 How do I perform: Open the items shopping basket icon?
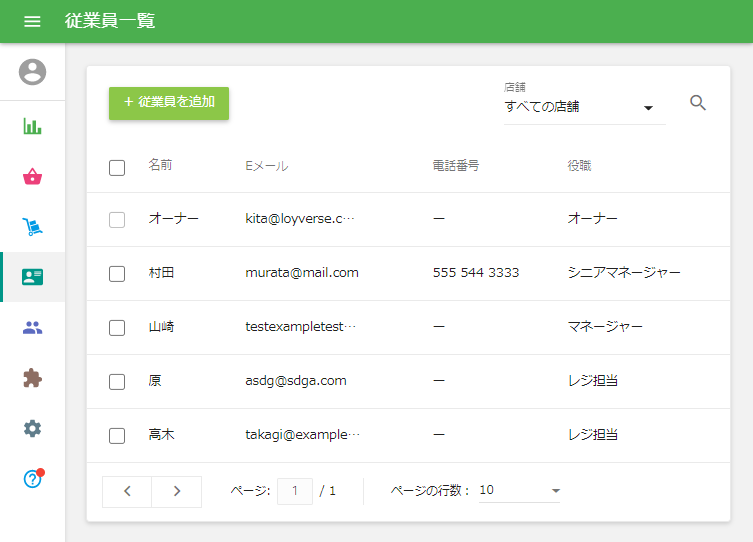tap(33, 177)
